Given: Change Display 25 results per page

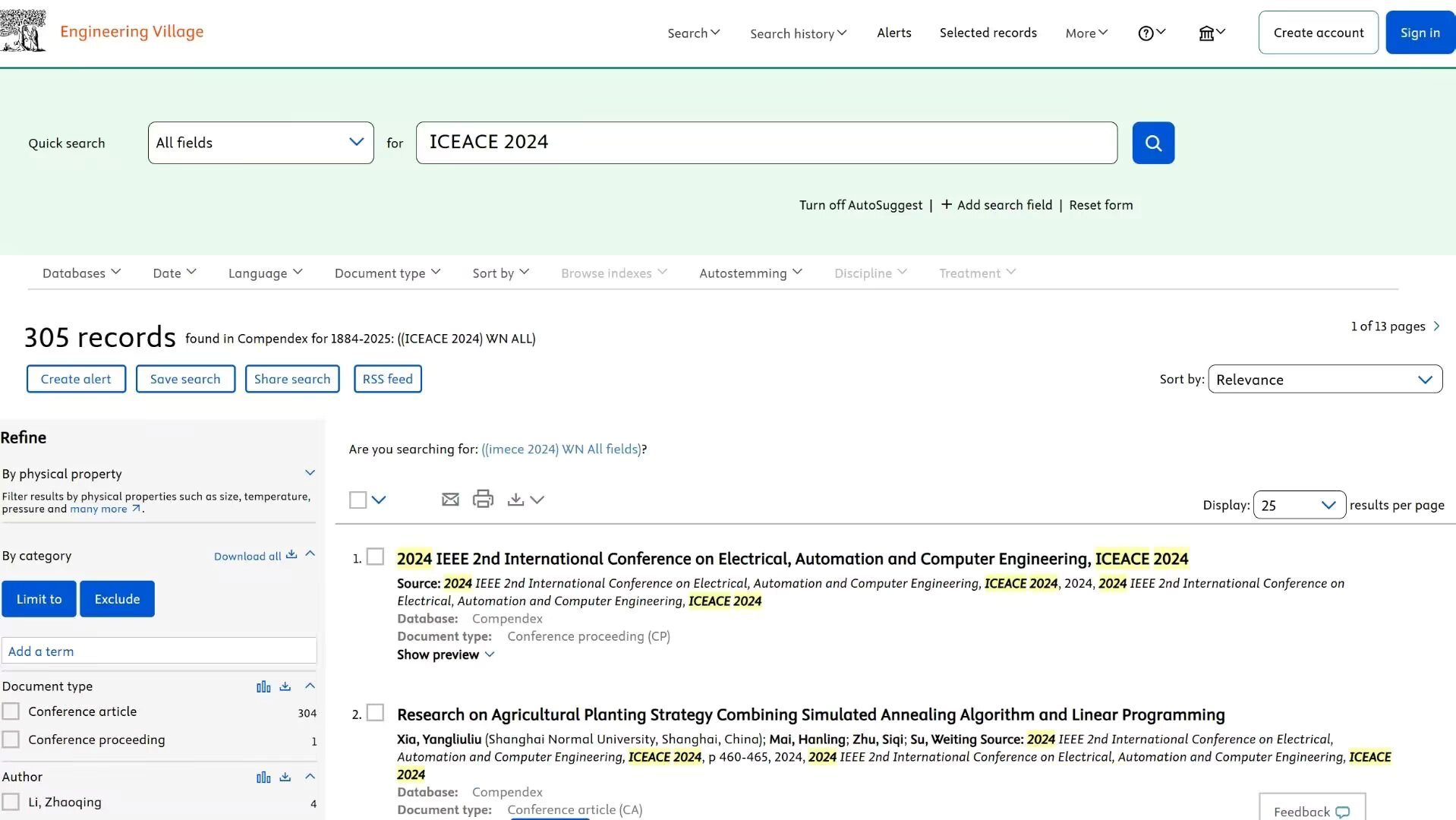Looking at the screenshot, I should click(1299, 505).
